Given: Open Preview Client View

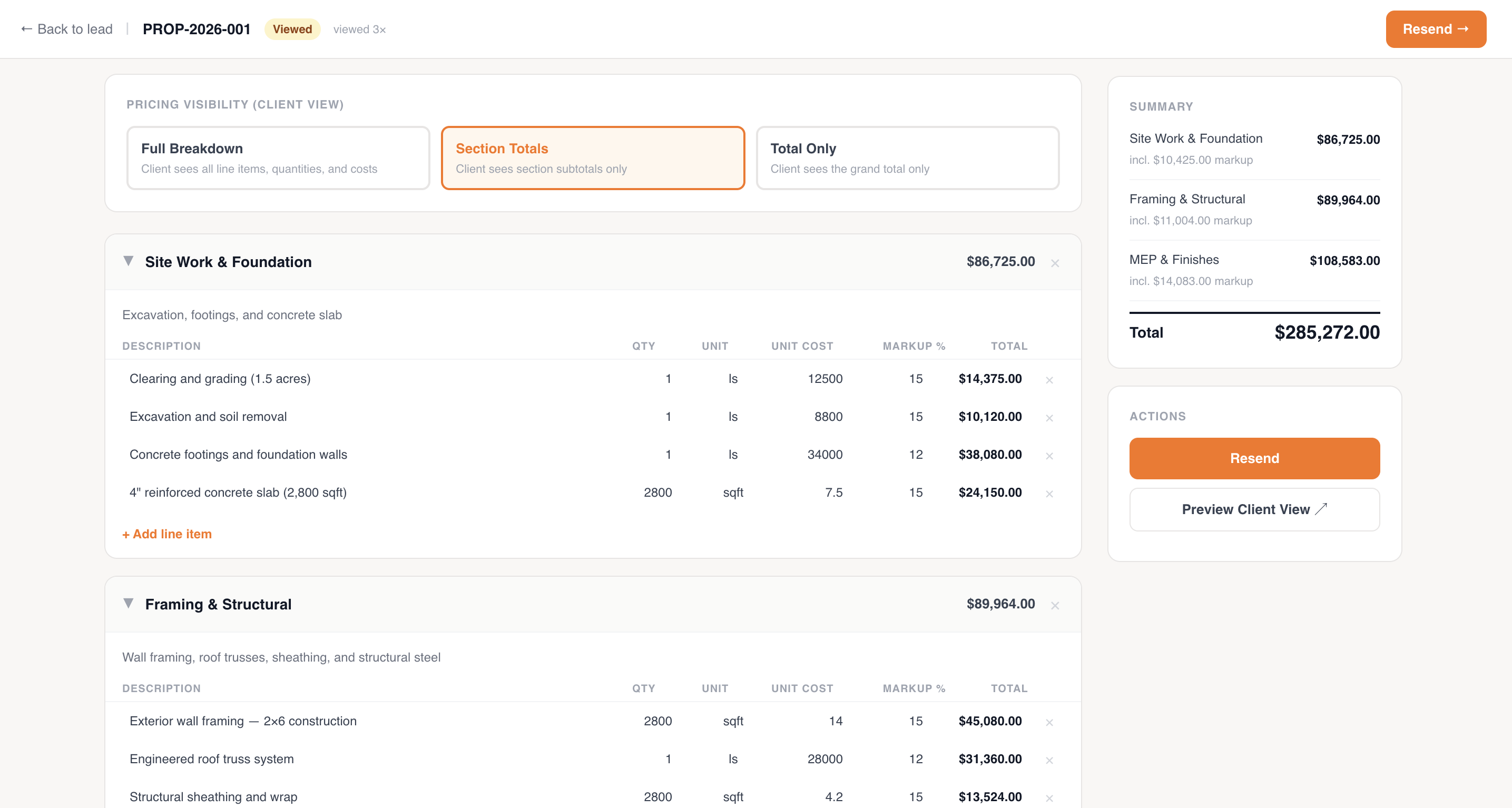Looking at the screenshot, I should point(1254,509).
